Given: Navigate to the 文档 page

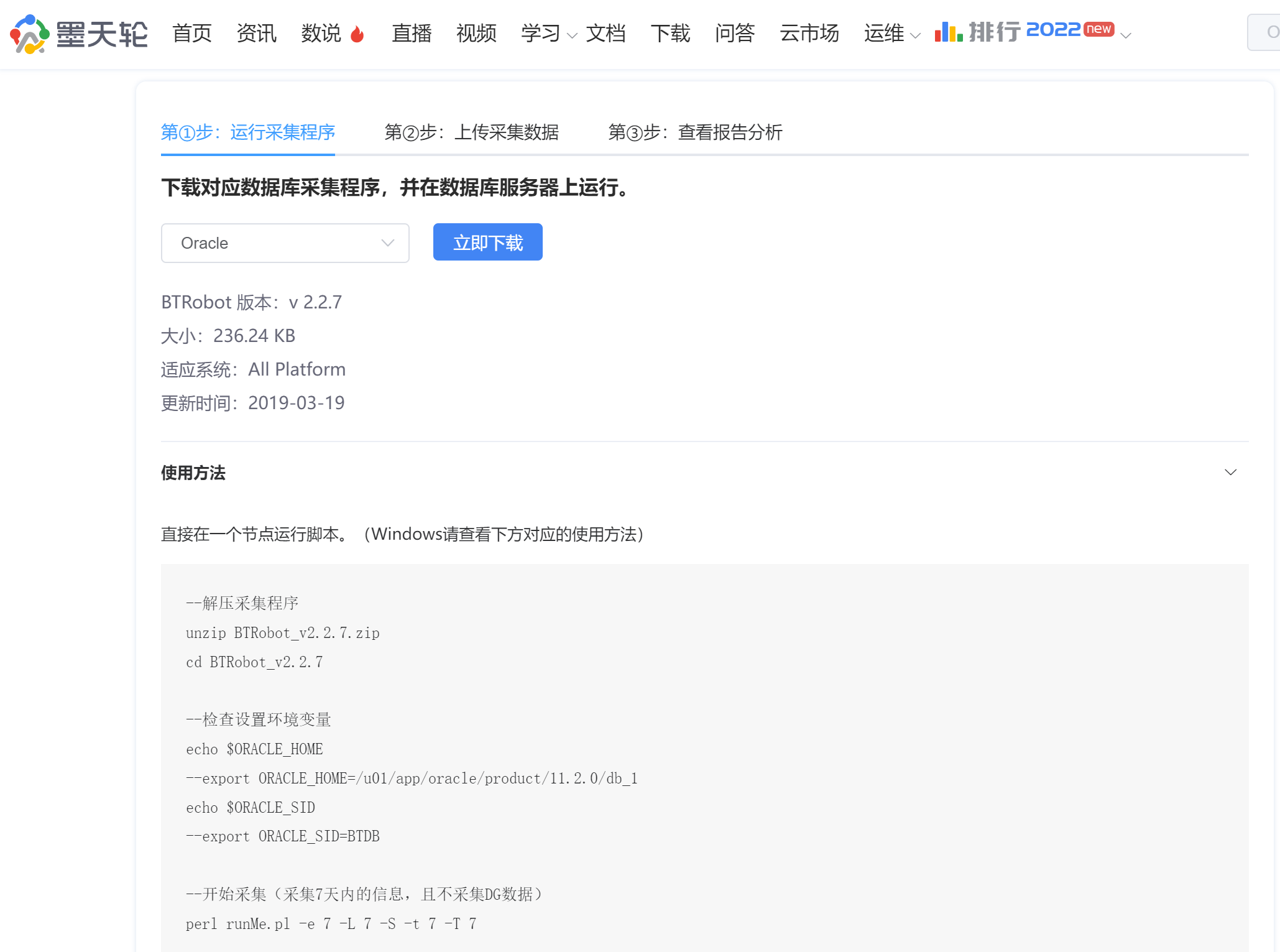Looking at the screenshot, I should coord(605,33).
